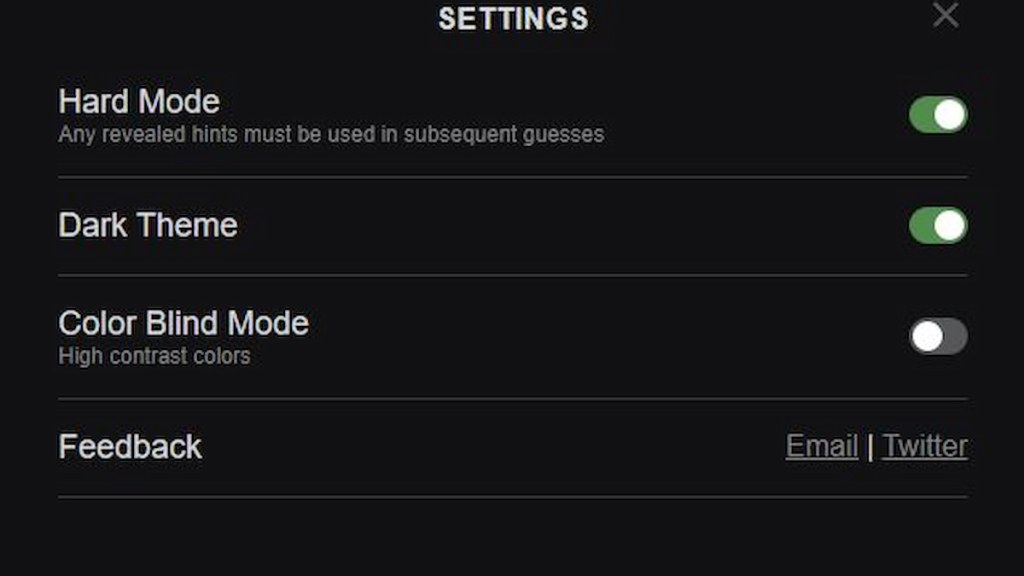Click the separator bar between Email and Twitter

tap(870, 446)
